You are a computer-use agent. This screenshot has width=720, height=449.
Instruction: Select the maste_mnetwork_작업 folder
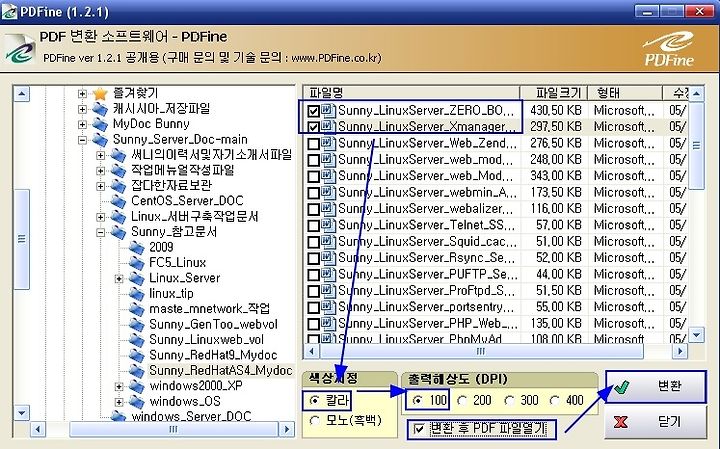pos(209,309)
